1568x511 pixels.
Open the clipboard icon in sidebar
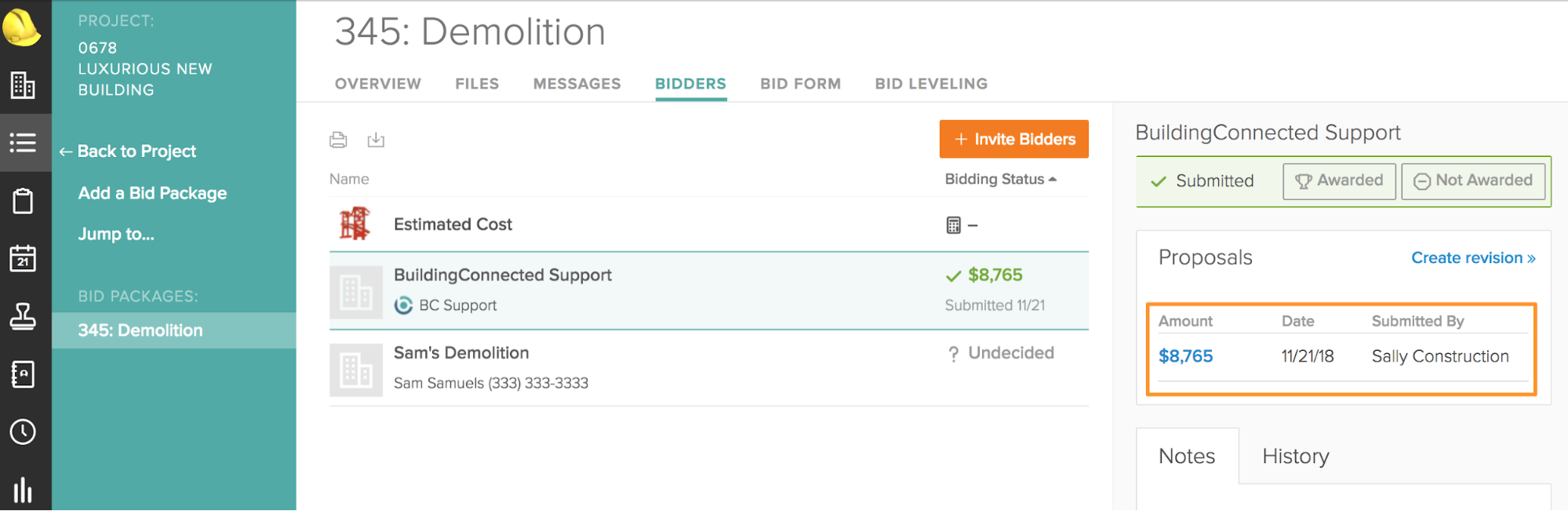(23, 201)
